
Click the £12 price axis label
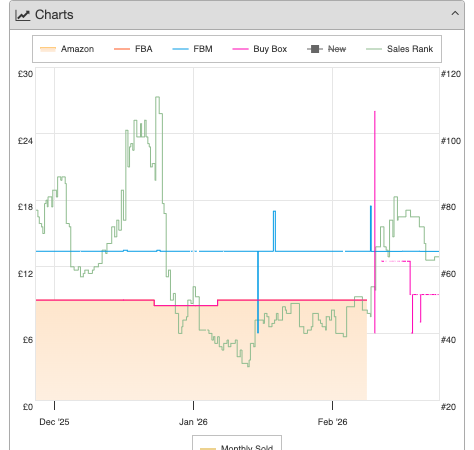(25, 274)
